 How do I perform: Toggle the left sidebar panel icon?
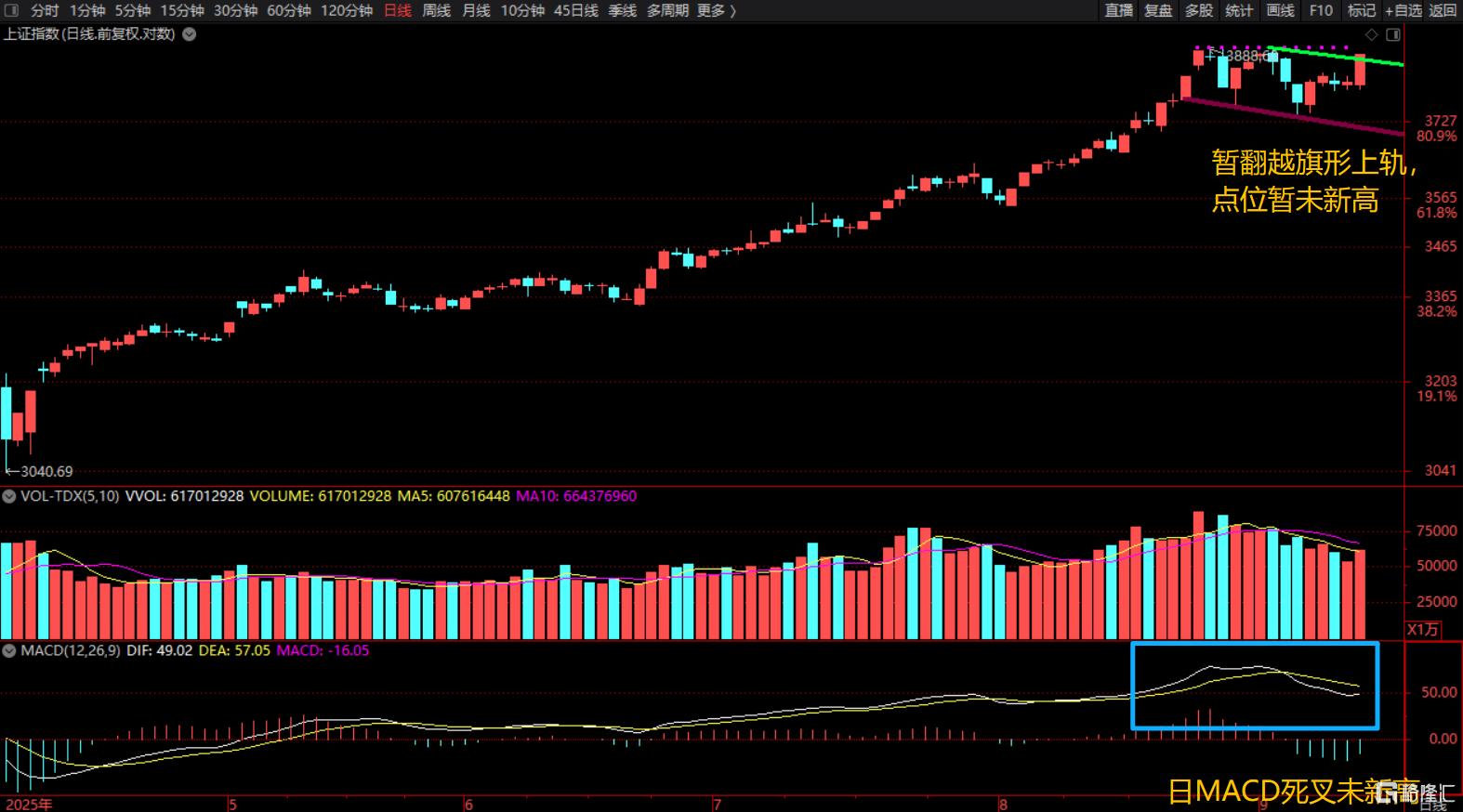pyautogui.click(x=11, y=10)
